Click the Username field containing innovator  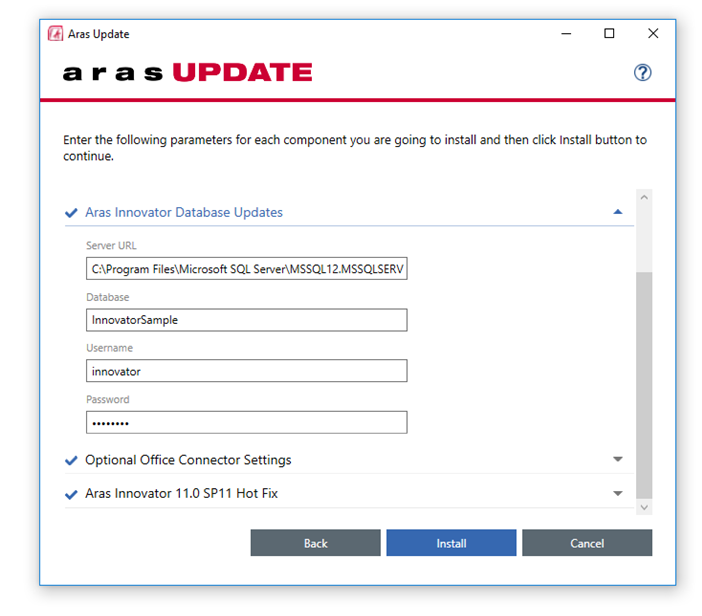click(x=246, y=371)
